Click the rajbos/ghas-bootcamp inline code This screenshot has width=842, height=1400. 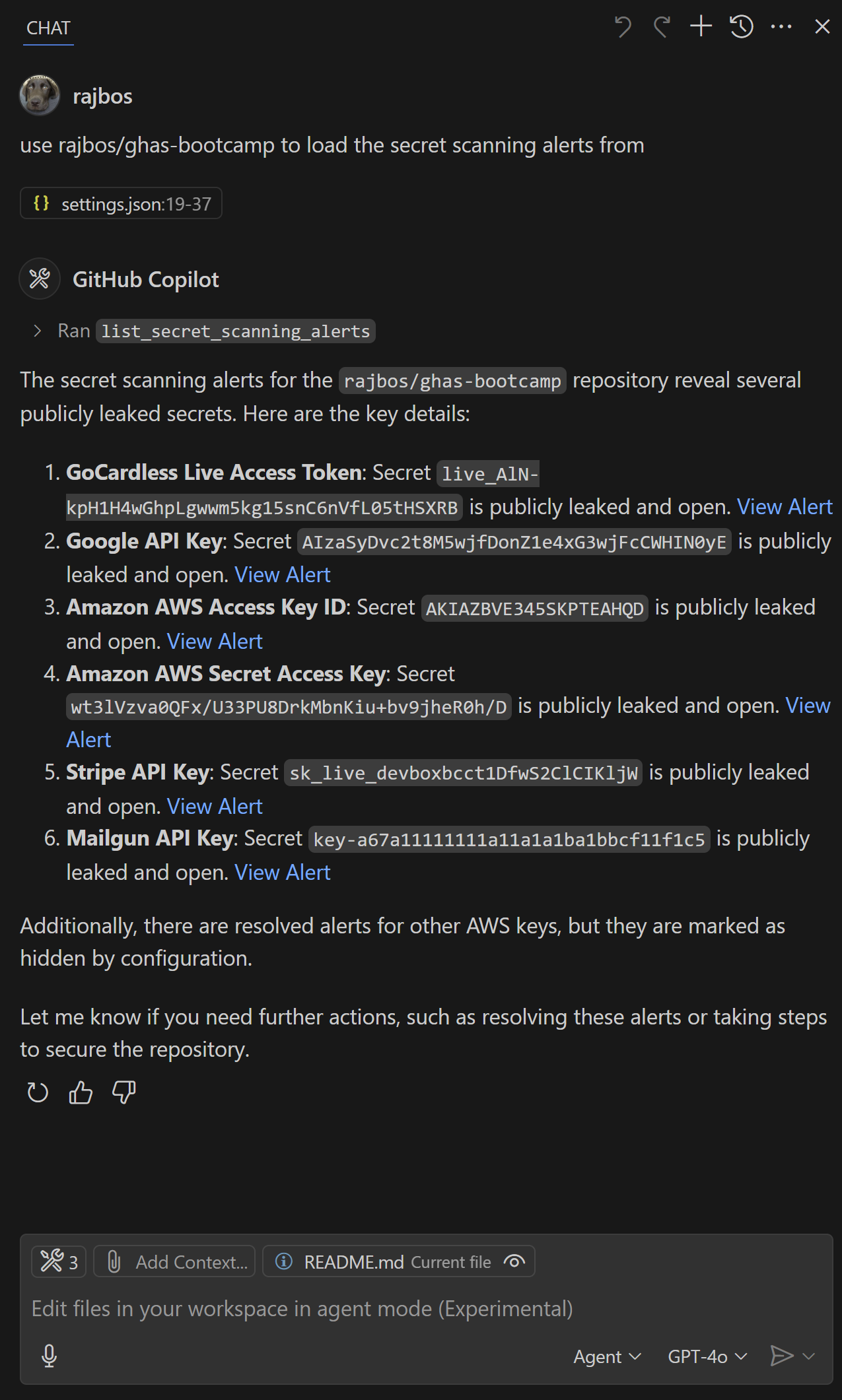tap(452, 381)
